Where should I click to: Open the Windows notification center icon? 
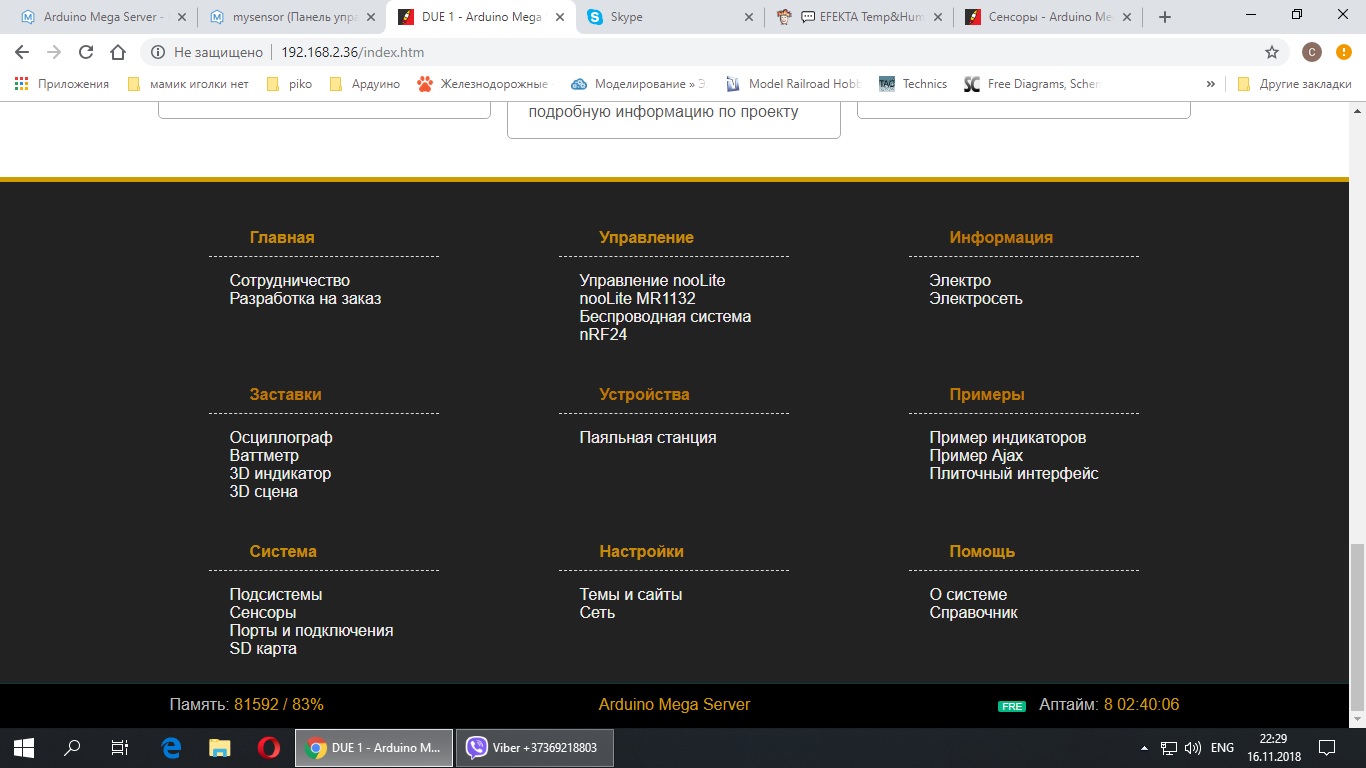pos(1327,747)
